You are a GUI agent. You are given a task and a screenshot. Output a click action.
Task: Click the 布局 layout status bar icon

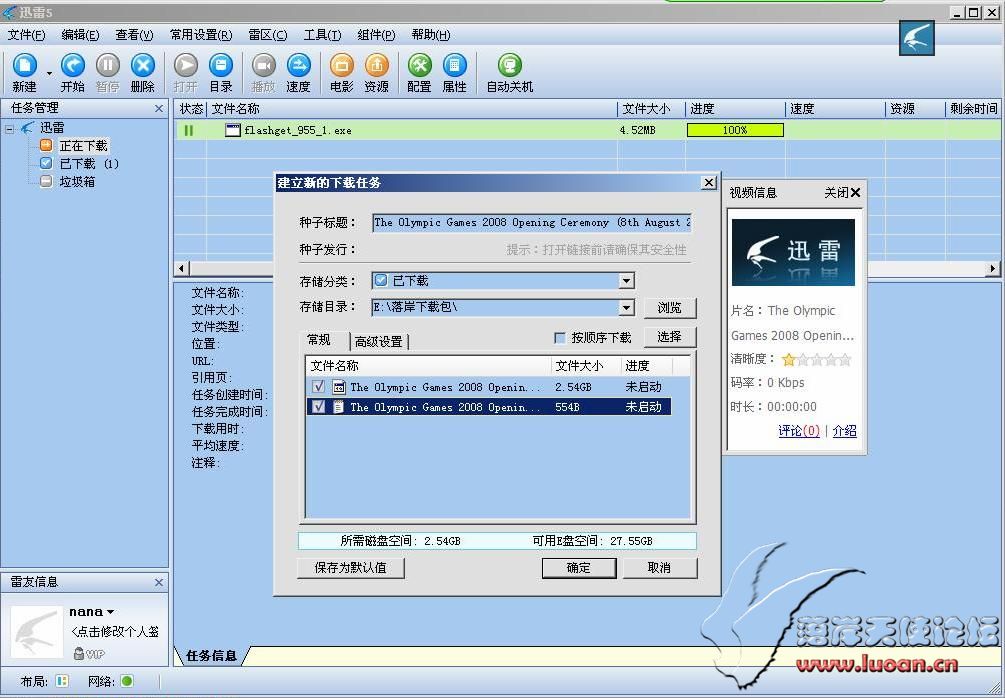(62, 681)
